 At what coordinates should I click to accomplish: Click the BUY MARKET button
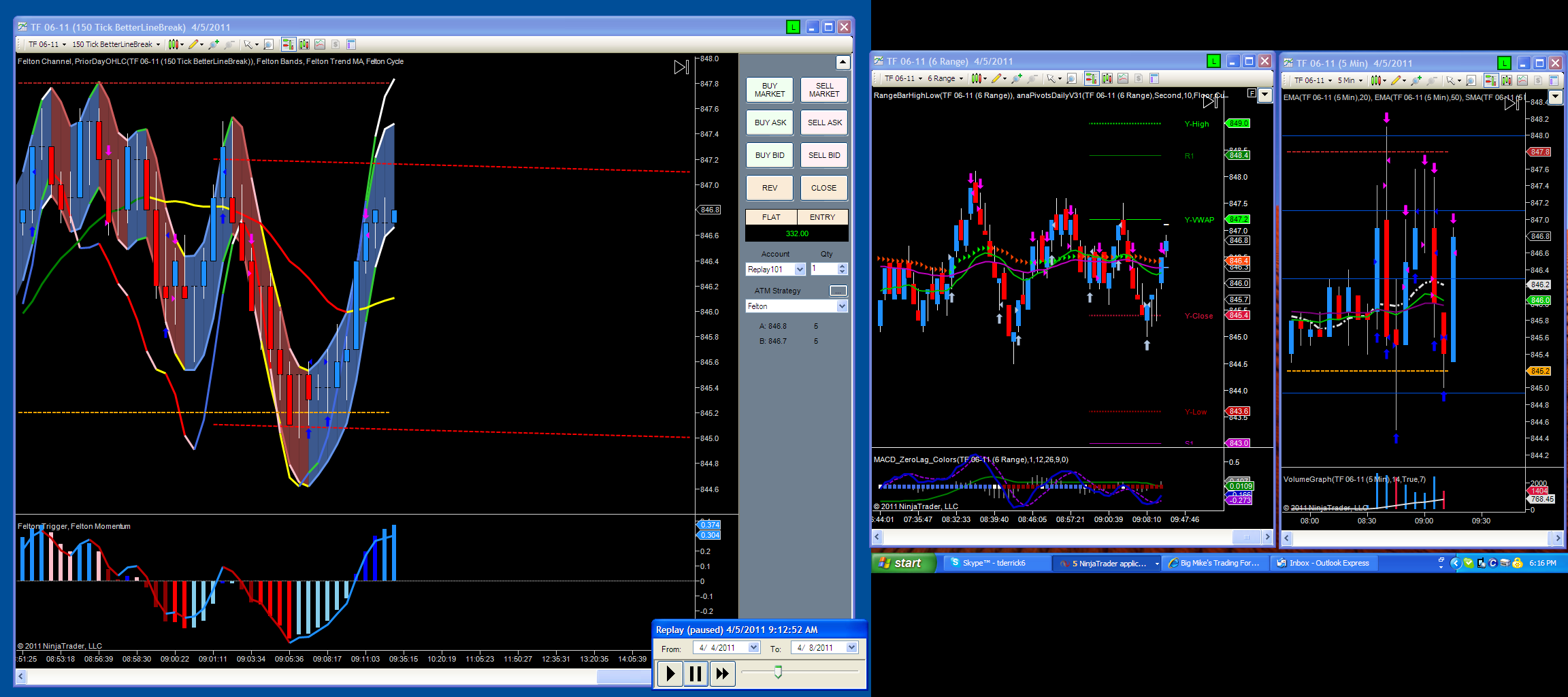[770, 90]
